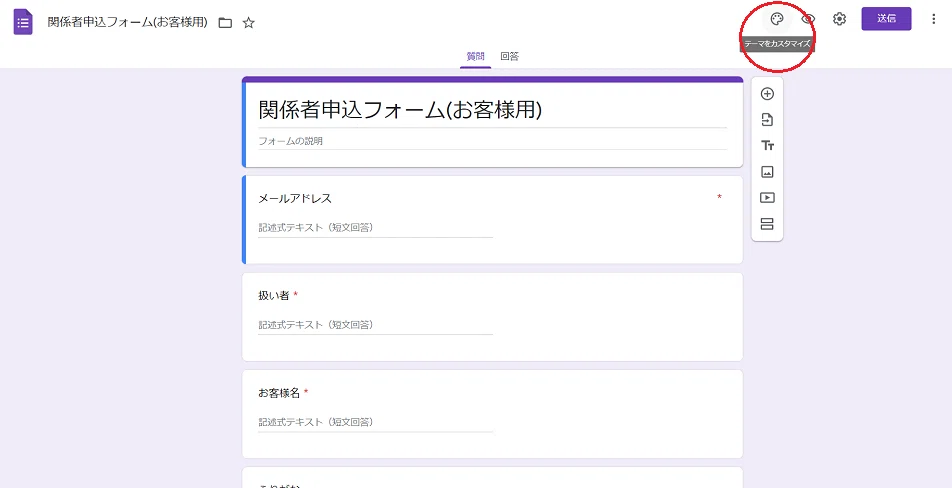Add image icon in side toolbar
Screen dimensions: 952x488
point(767,172)
